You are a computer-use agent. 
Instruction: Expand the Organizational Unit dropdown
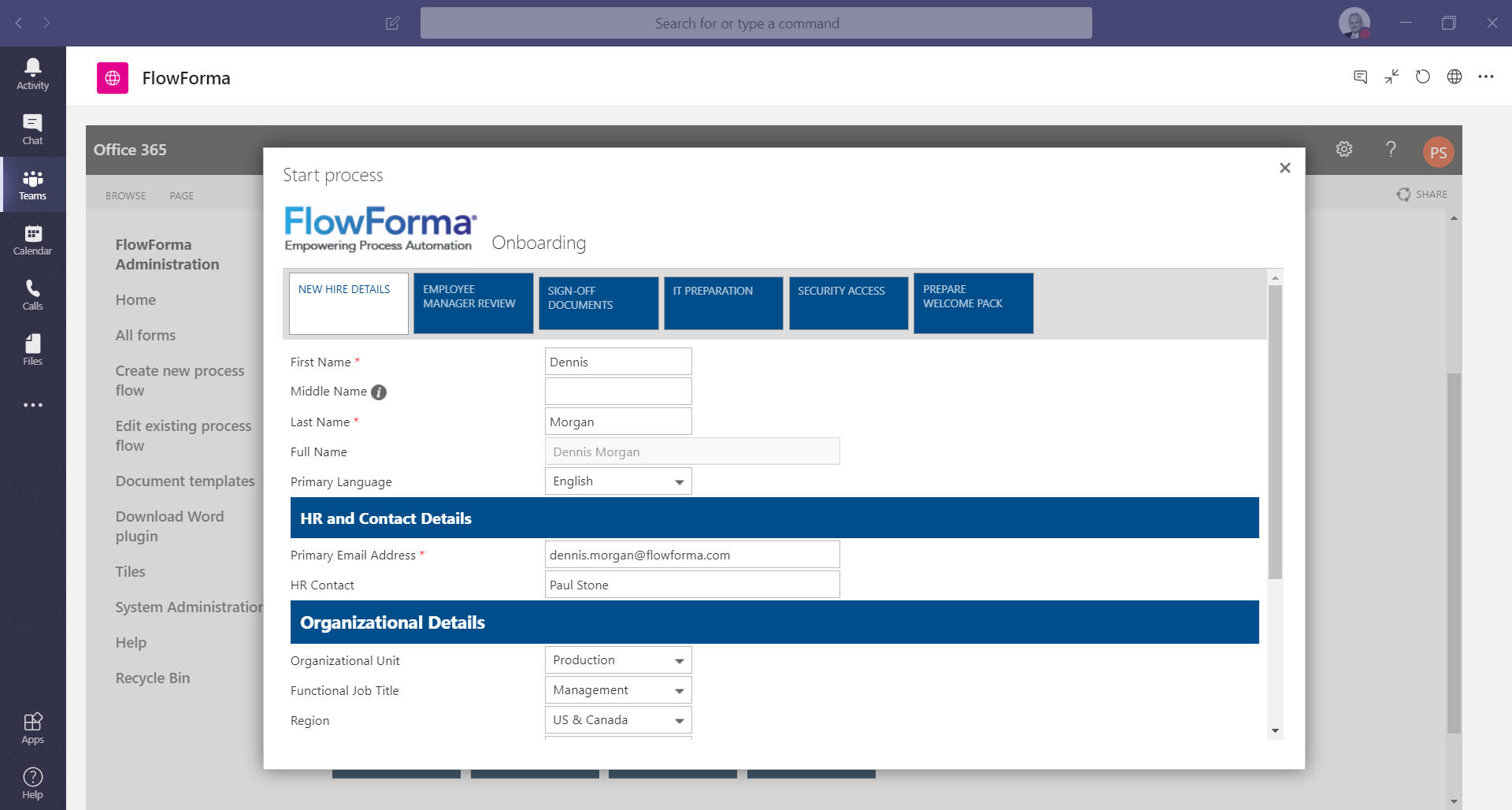click(x=679, y=660)
